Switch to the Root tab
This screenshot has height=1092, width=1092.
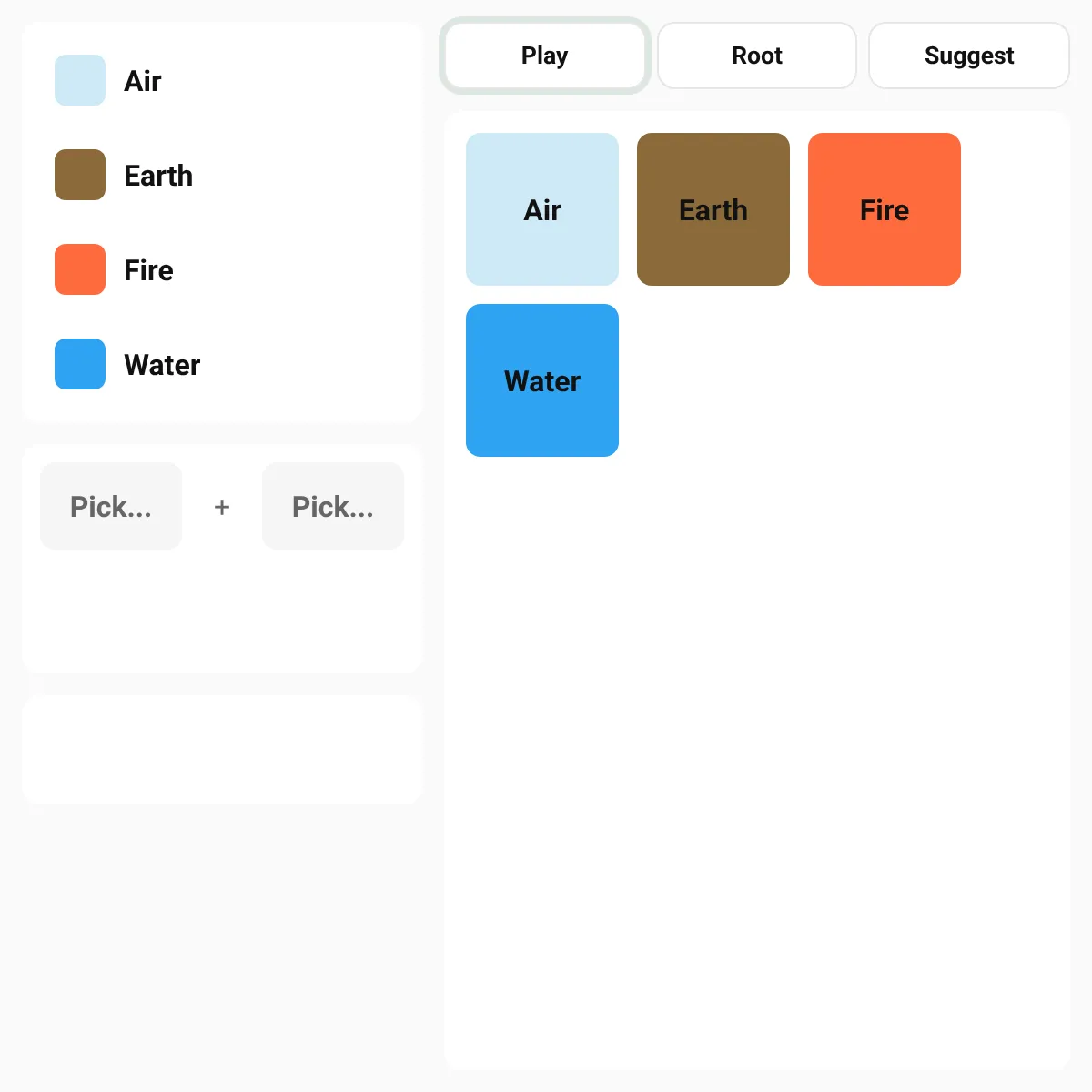[x=757, y=56]
